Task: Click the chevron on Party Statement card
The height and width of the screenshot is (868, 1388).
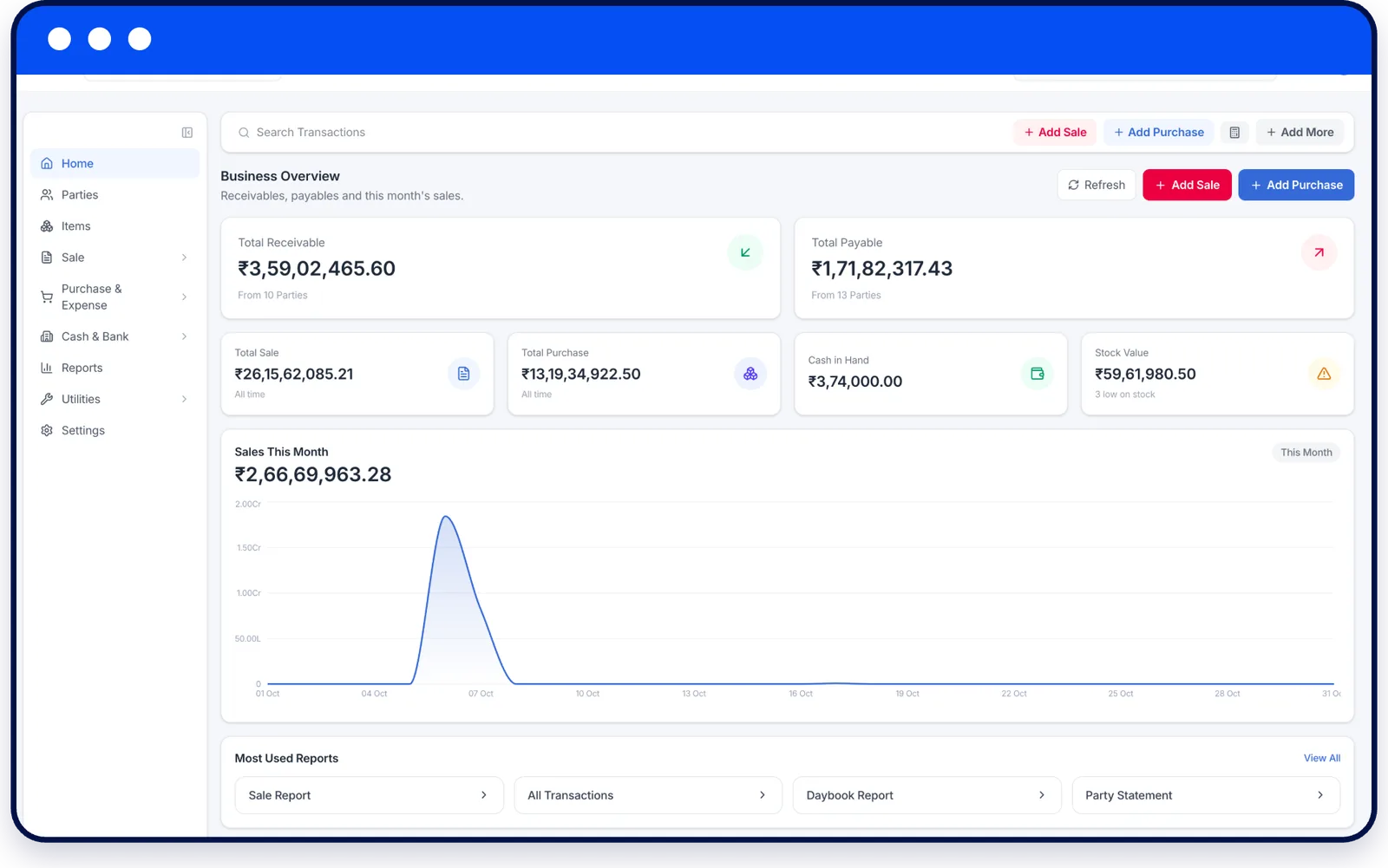Action: pos(1320,795)
